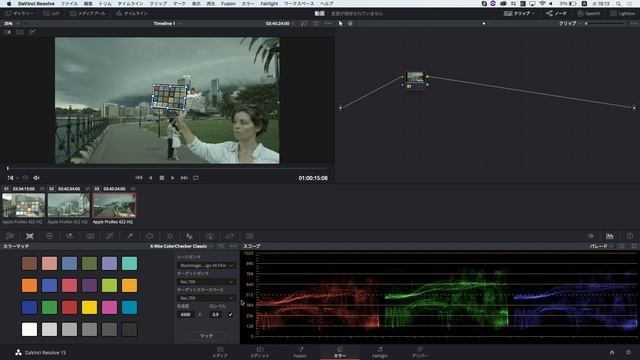Toggle the LUT browser panel
The image size is (640, 360).
point(51,13)
